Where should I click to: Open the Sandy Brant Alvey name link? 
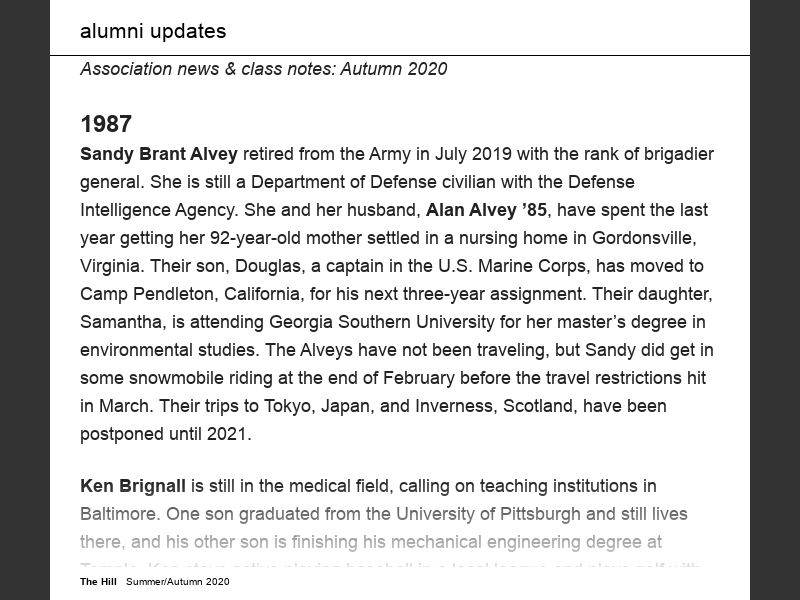[159, 154]
